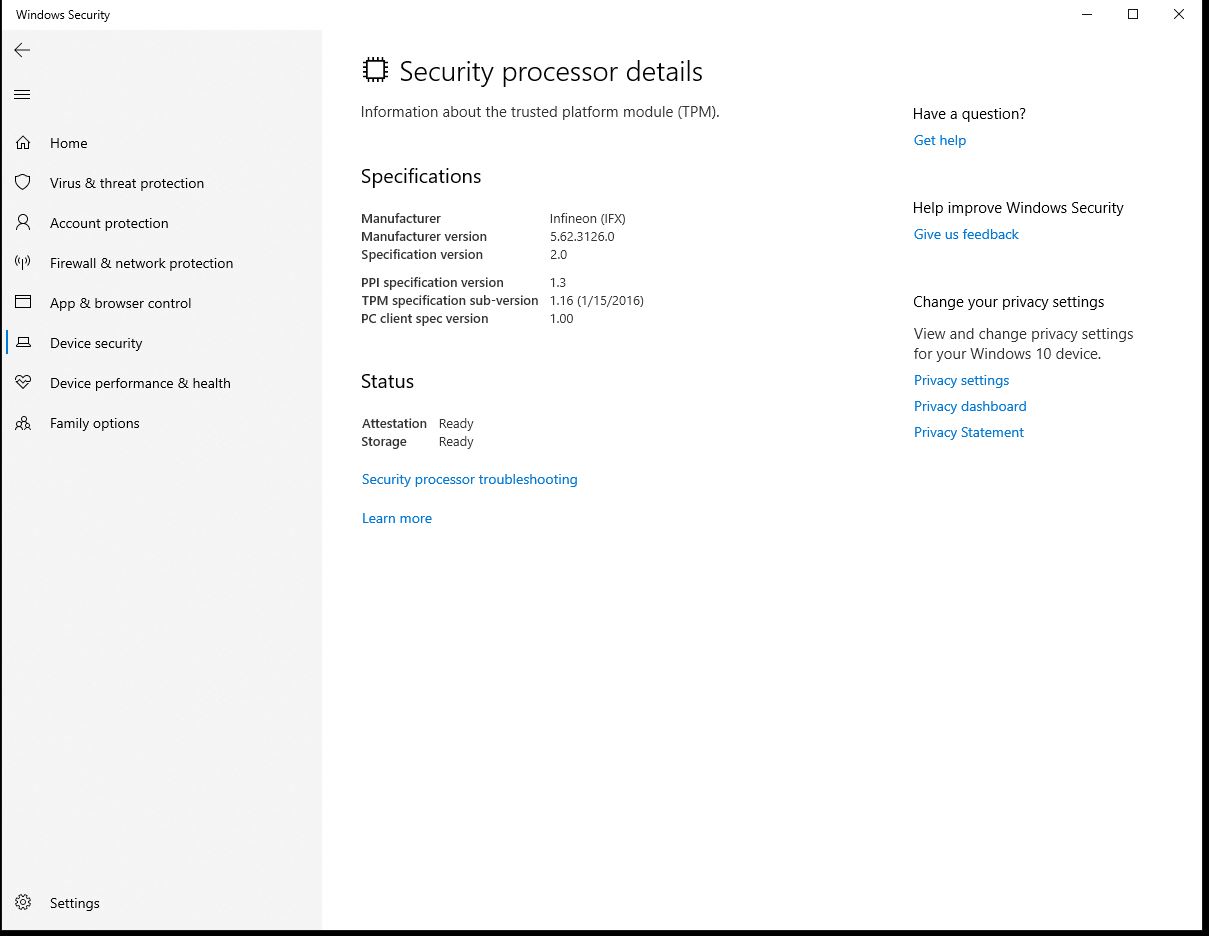Screen dimensions: 1209x936
Task: Open the Get help link
Action: click(x=939, y=140)
